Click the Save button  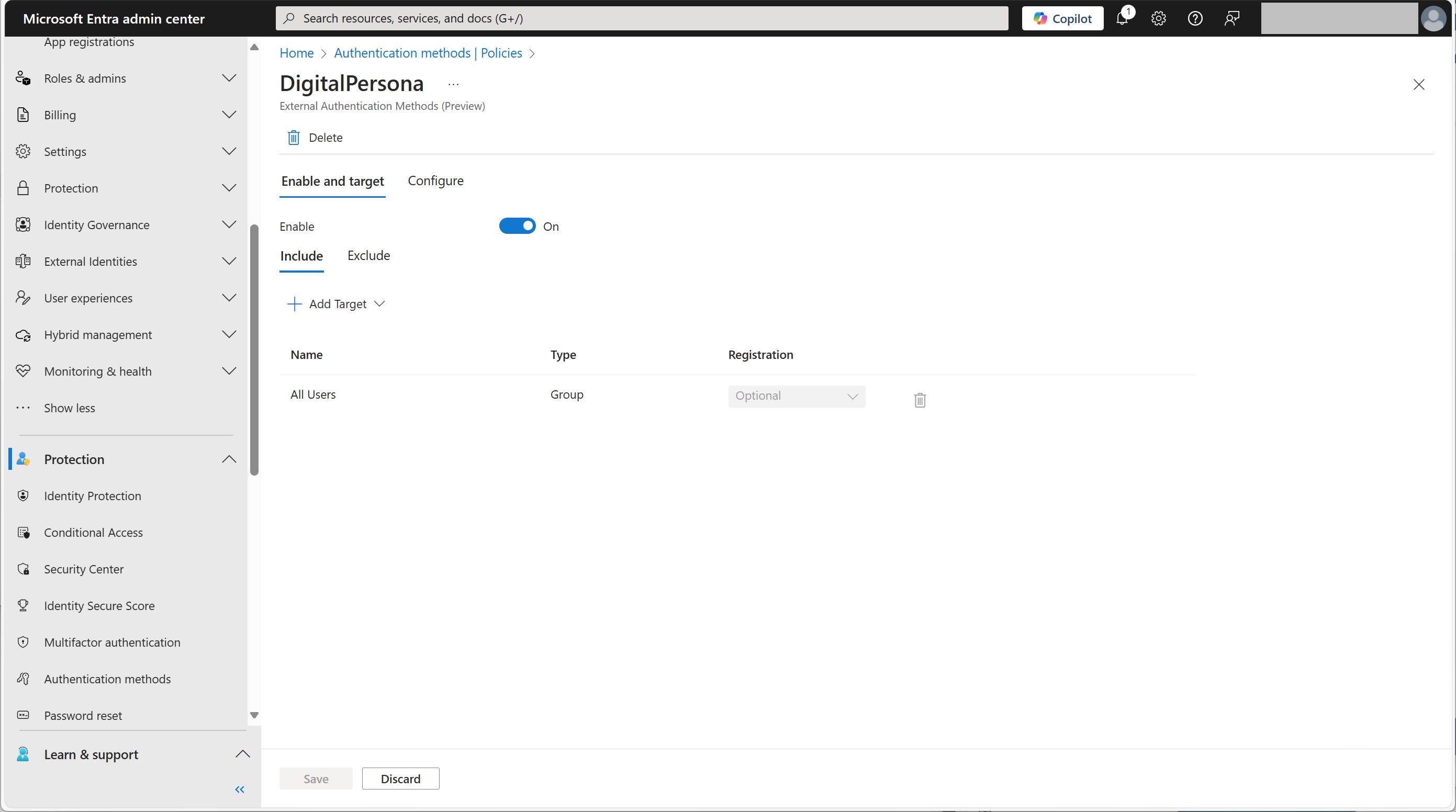point(316,778)
